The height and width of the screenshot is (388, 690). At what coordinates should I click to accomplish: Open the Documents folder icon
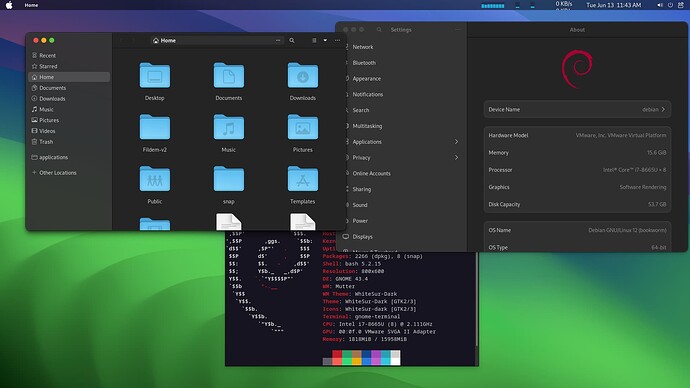point(228,76)
